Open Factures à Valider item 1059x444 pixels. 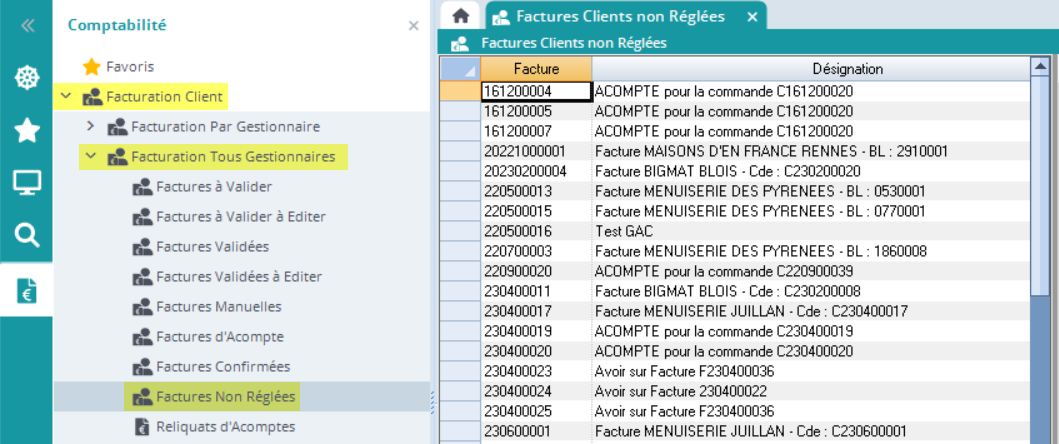click(x=213, y=187)
